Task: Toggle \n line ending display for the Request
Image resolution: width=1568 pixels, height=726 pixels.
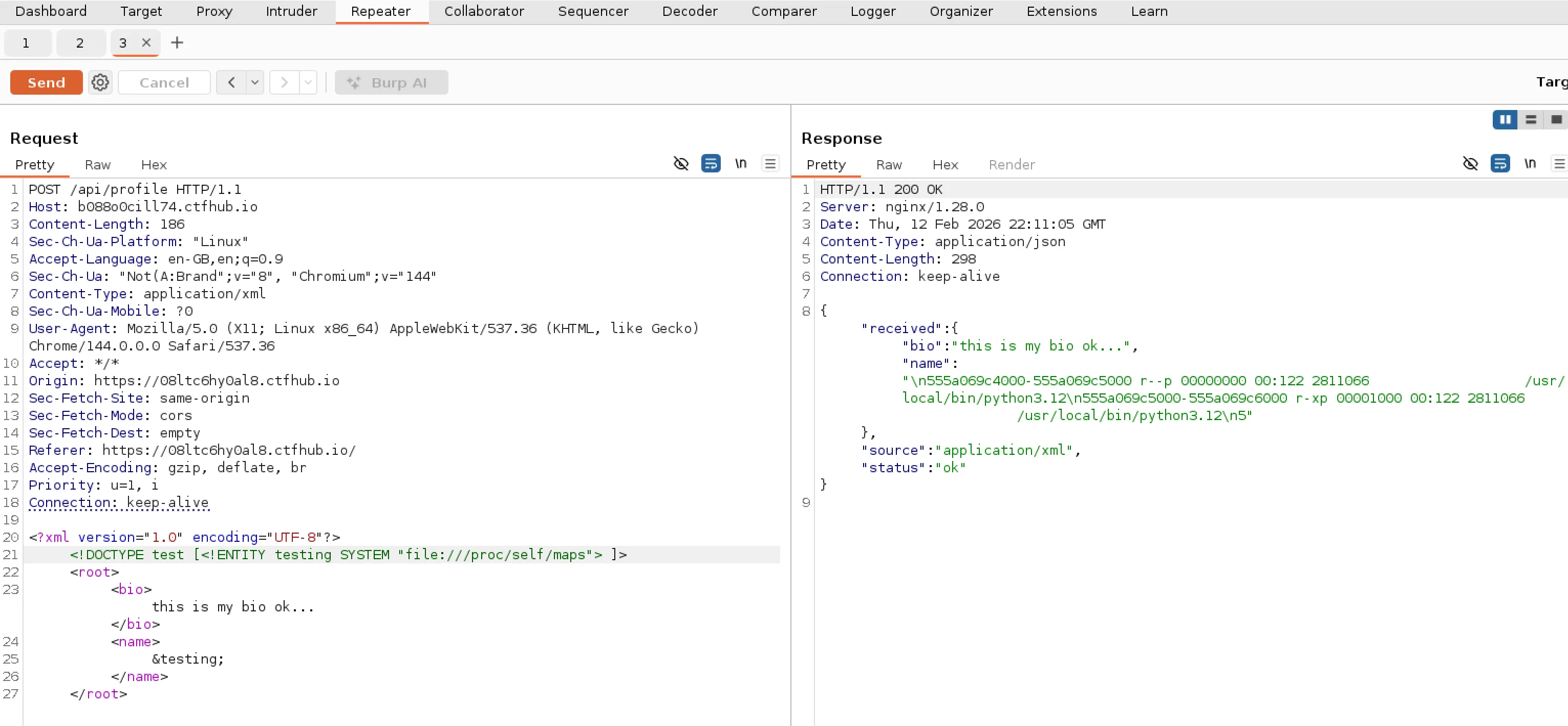Action: click(741, 164)
